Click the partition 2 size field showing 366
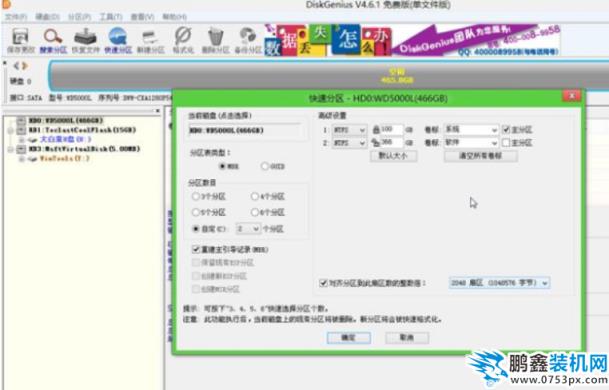 (x=392, y=143)
